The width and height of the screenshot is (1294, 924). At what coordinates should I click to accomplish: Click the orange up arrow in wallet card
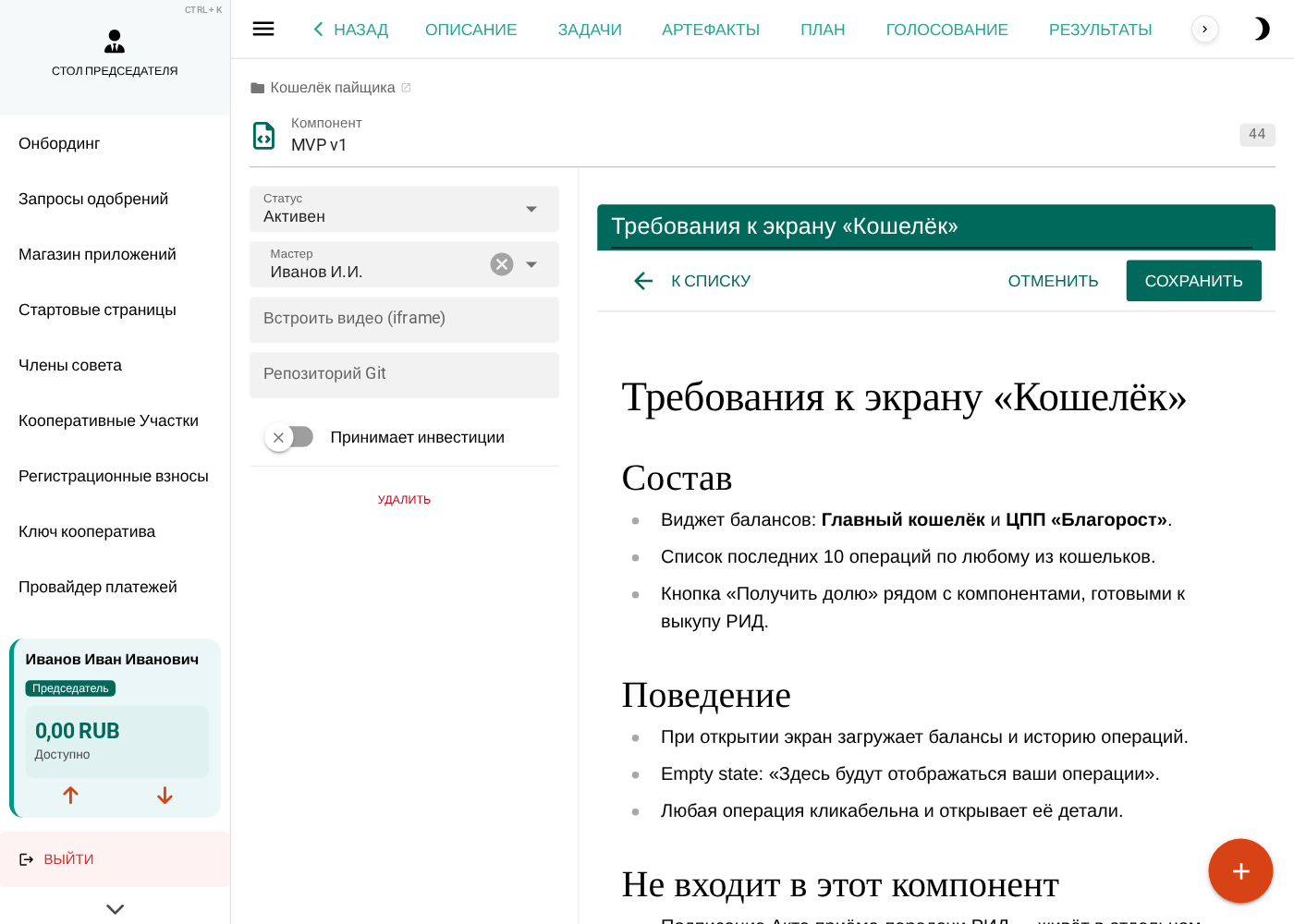pos(70,796)
